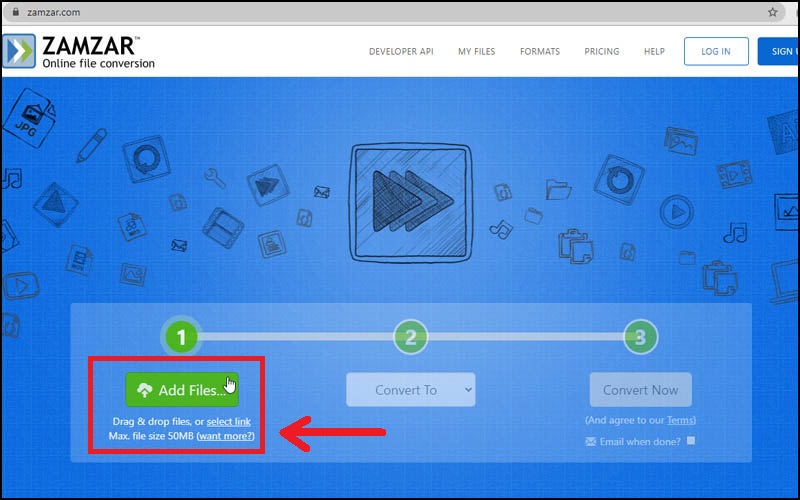Click the Convert Now button
This screenshot has width=800, height=500.
(640, 390)
